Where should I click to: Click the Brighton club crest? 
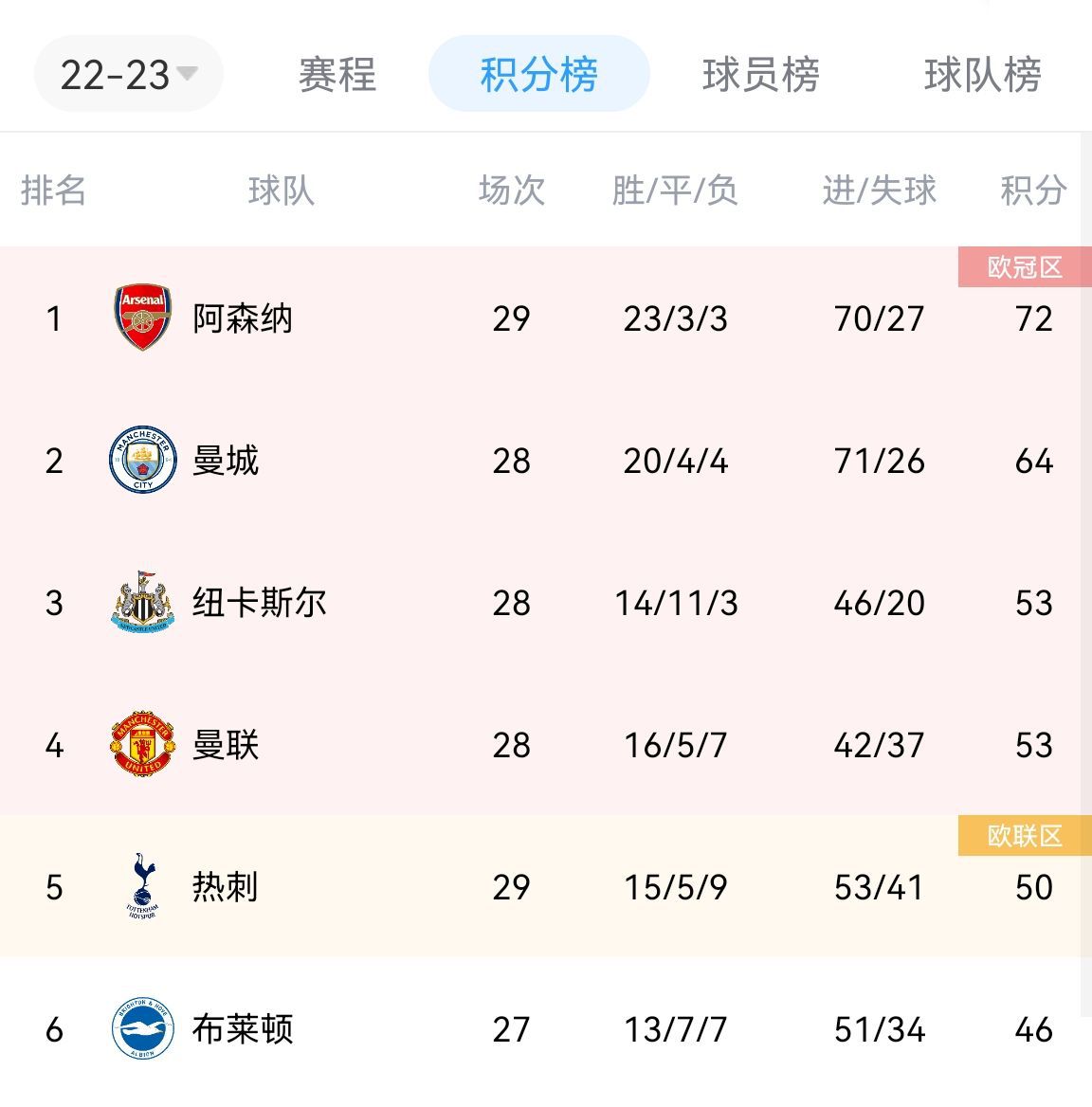point(143,1028)
